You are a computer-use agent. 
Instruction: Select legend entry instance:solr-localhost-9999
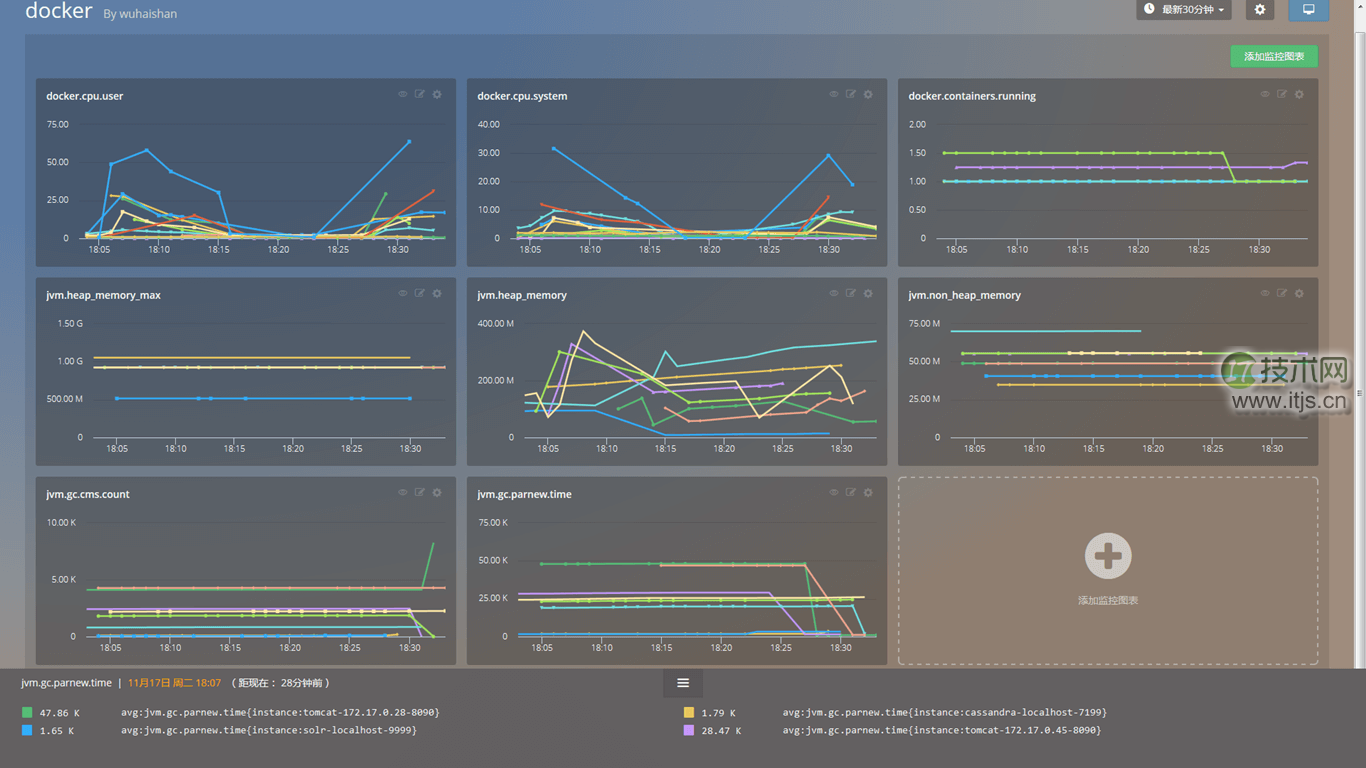tap(269, 731)
